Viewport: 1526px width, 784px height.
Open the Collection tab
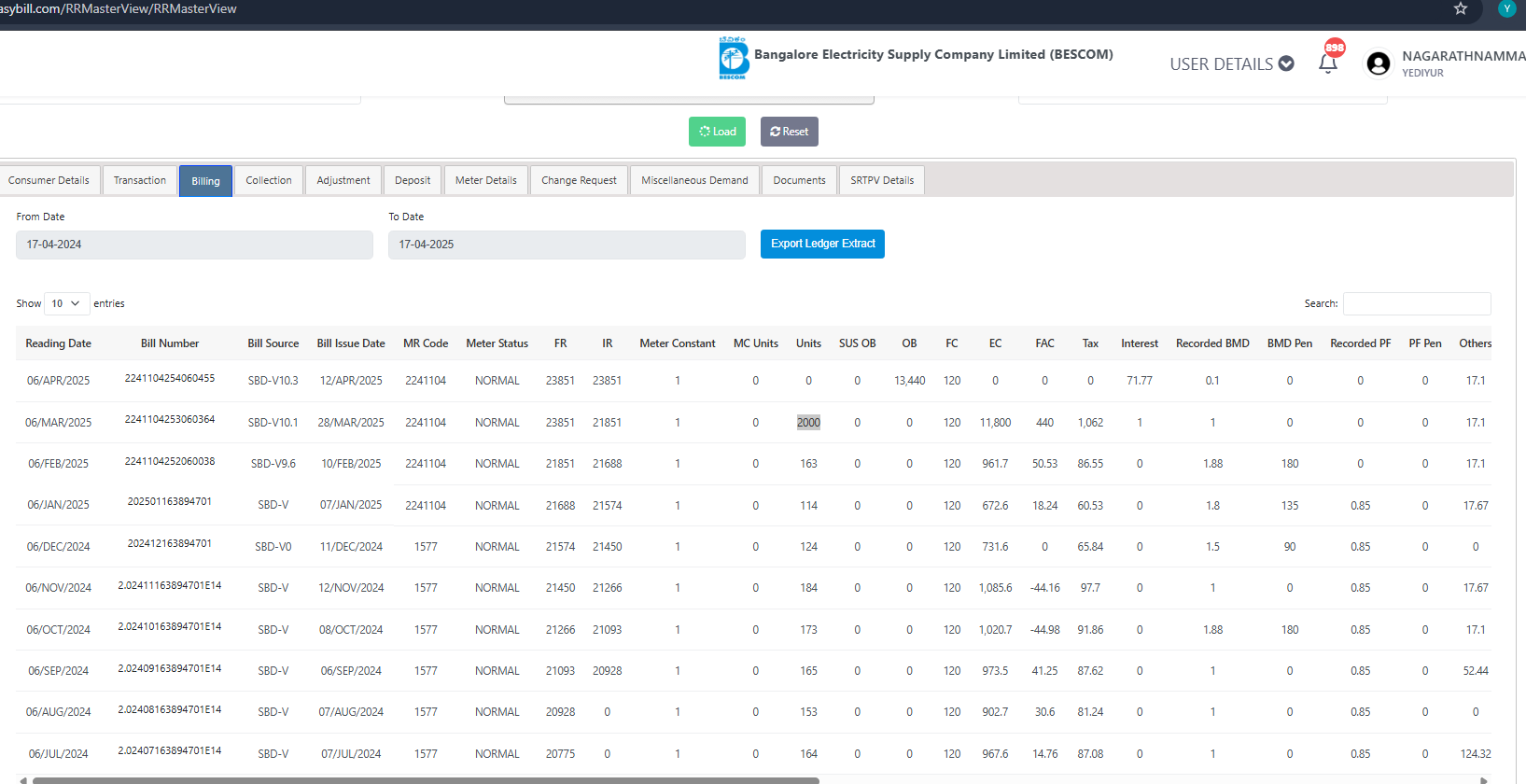point(269,180)
